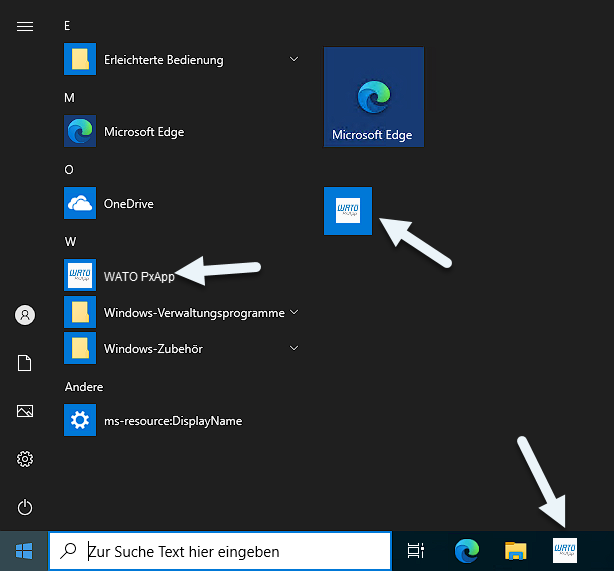Click the taskbar search magnifier icon

(69, 551)
